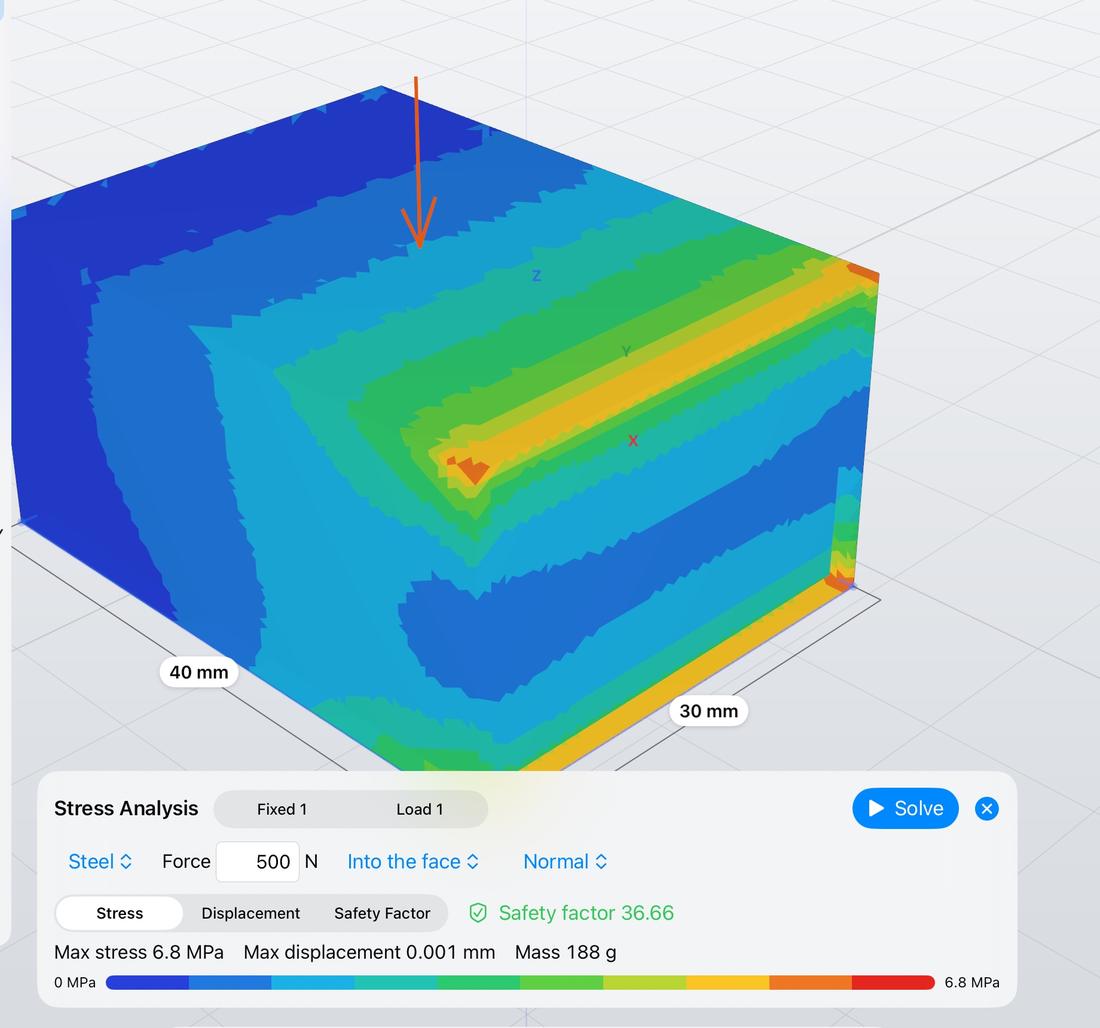Image resolution: width=1100 pixels, height=1028 pixels.
Task: Click the 40 mm dimension label
Action: (199, 672)
